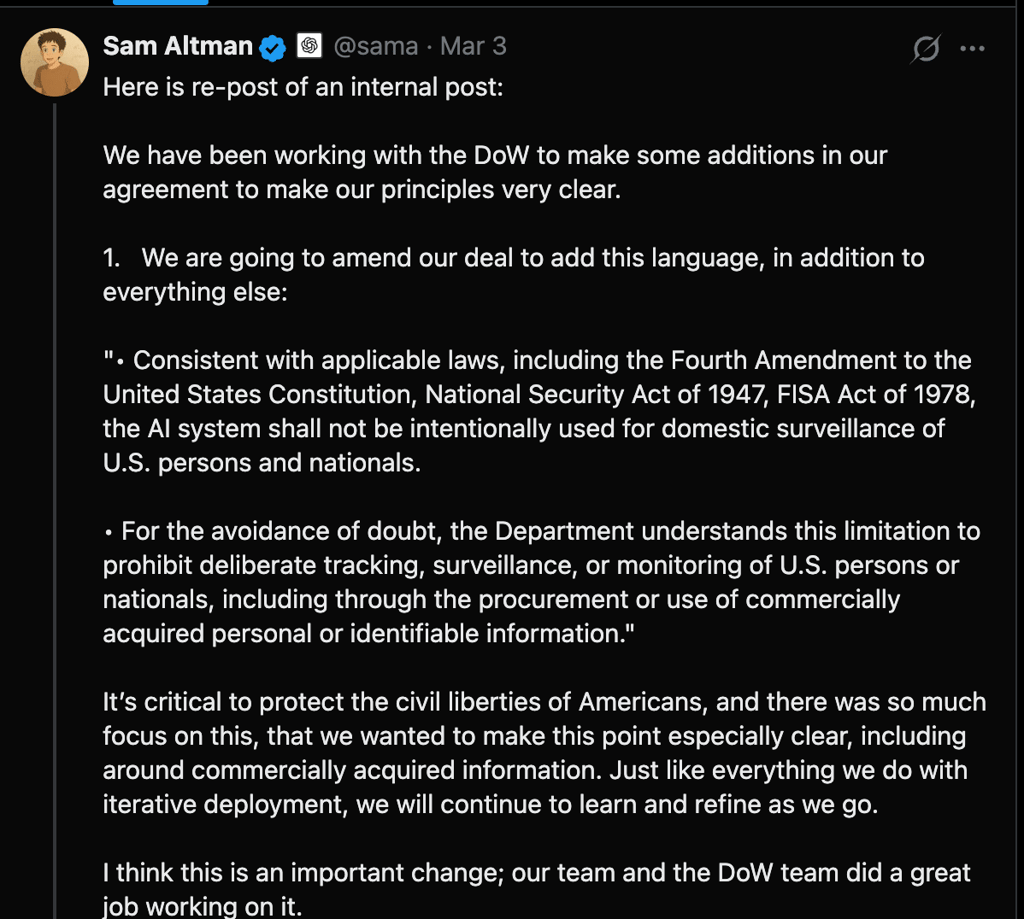The image size is (1024, 919).
Task: Click the blue verified checkmark badge
Action: 271,46
